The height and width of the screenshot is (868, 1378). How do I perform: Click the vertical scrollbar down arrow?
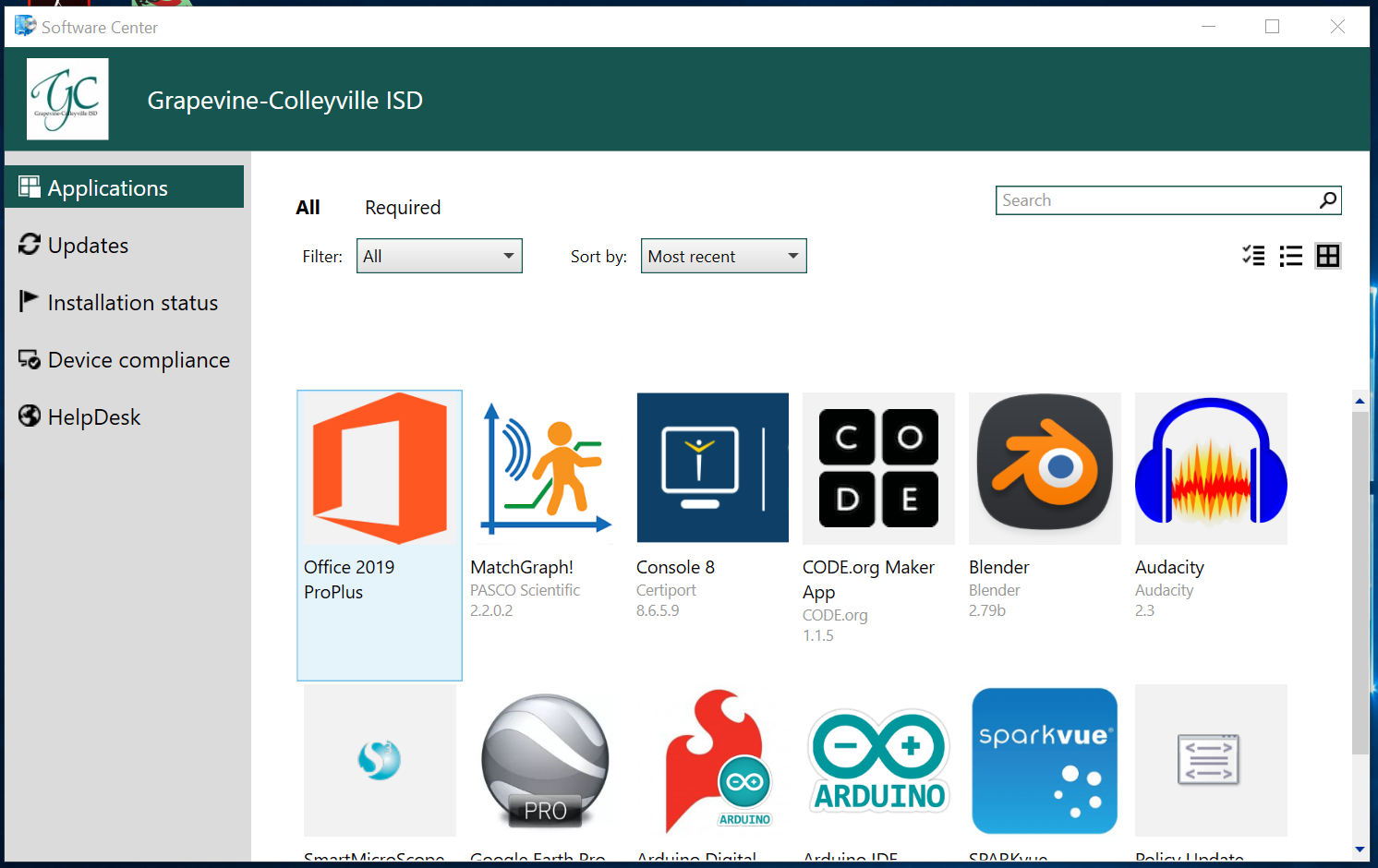1360,849
